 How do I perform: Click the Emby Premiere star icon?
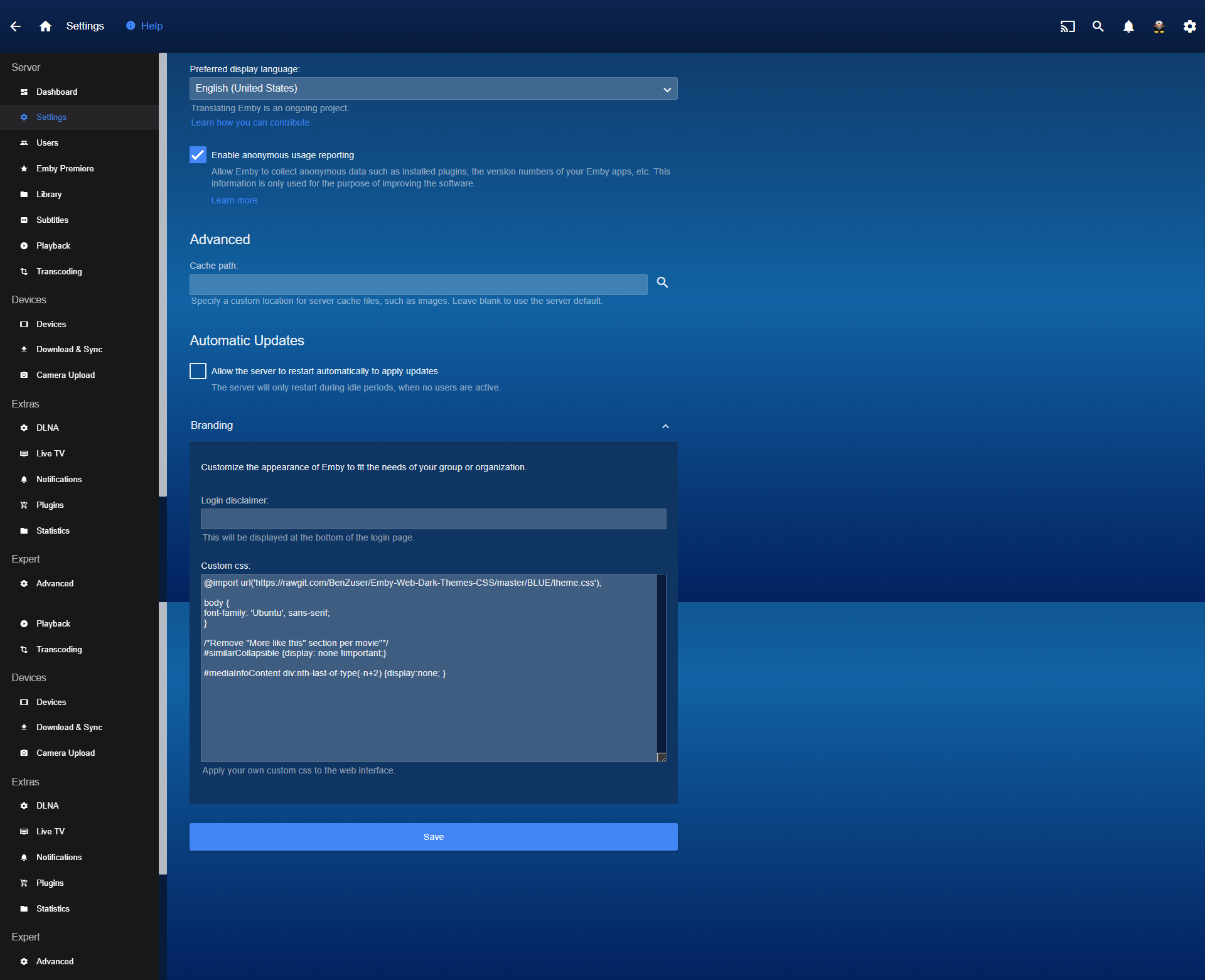(x=24, y=169)
